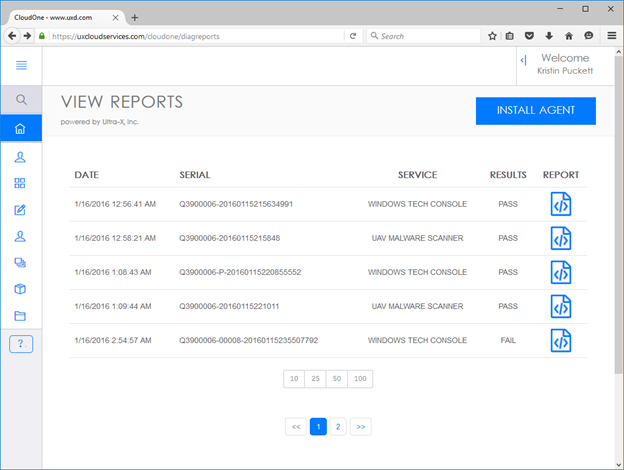This screenshot has height=470, width=624.
Task: Open the sidebar folder icon
Action: tap(21, 316)
